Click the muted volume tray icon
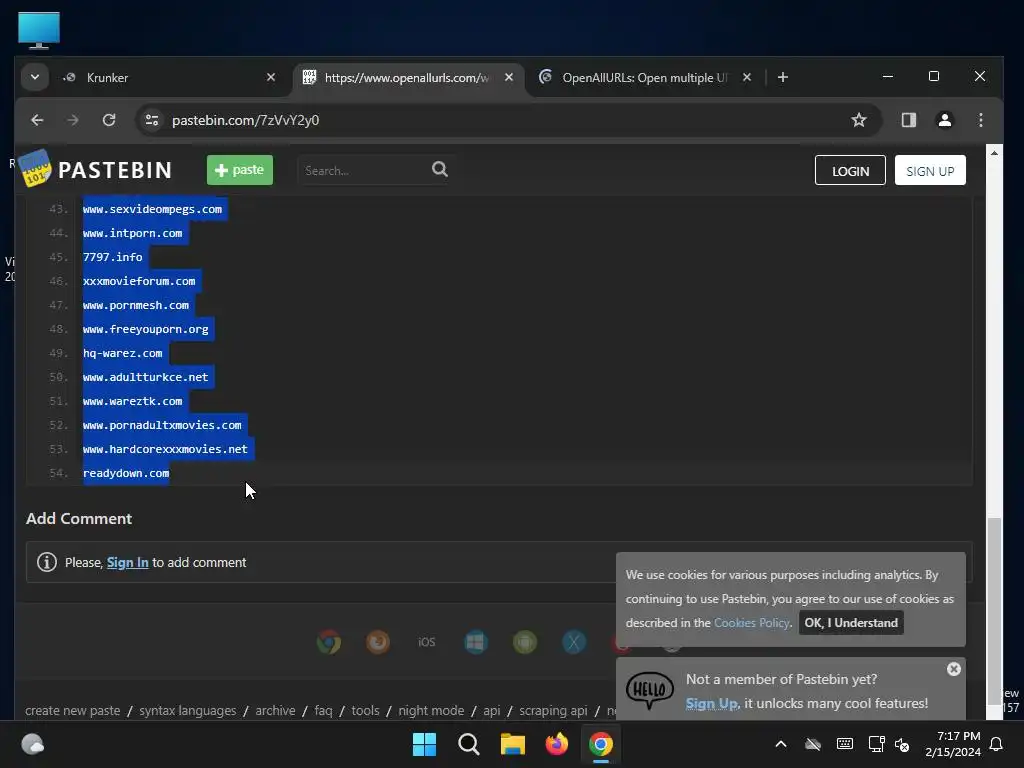 point(902,744)
